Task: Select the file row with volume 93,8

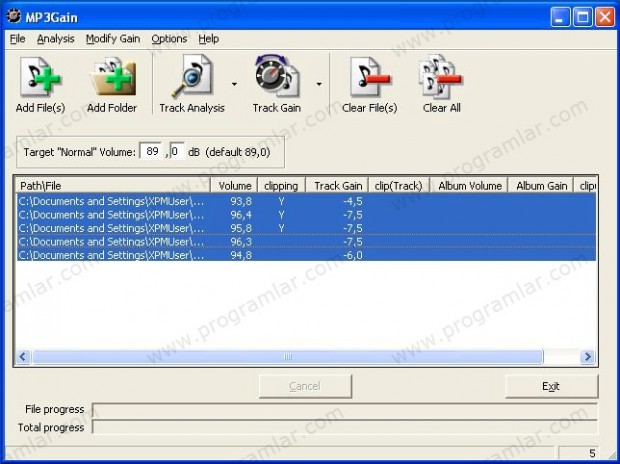Action: (306, 201)
